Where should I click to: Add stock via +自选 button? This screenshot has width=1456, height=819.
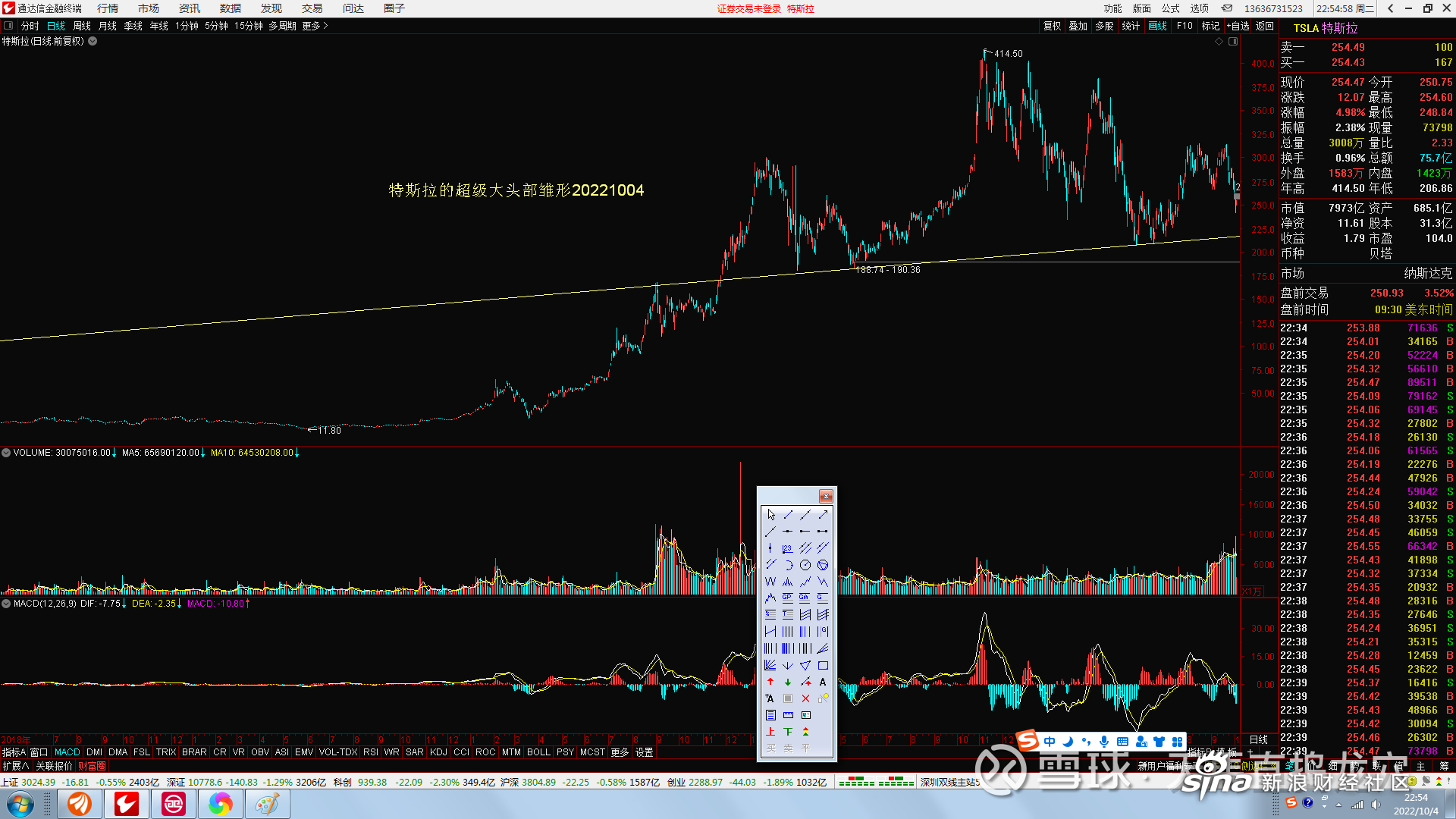[x=1238, y=26]
